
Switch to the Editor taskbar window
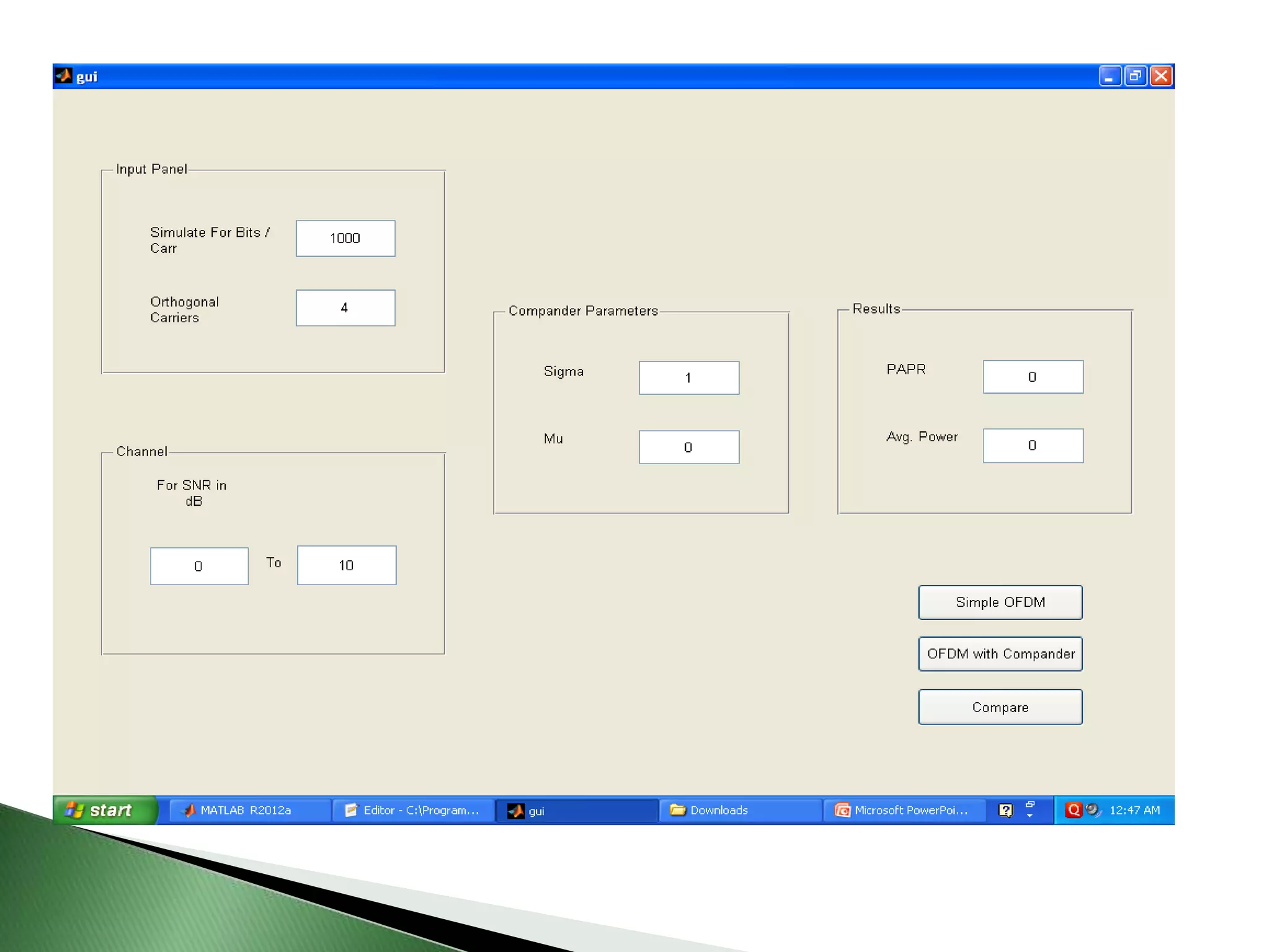click(x=414, y=810)
